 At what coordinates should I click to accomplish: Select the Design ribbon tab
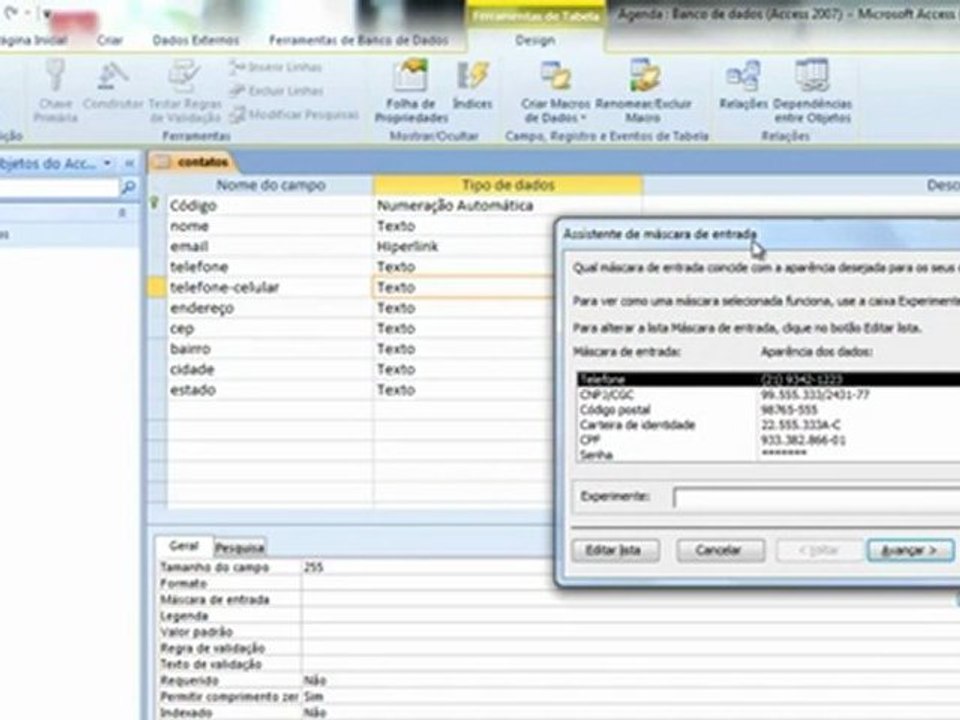(535, 40)
